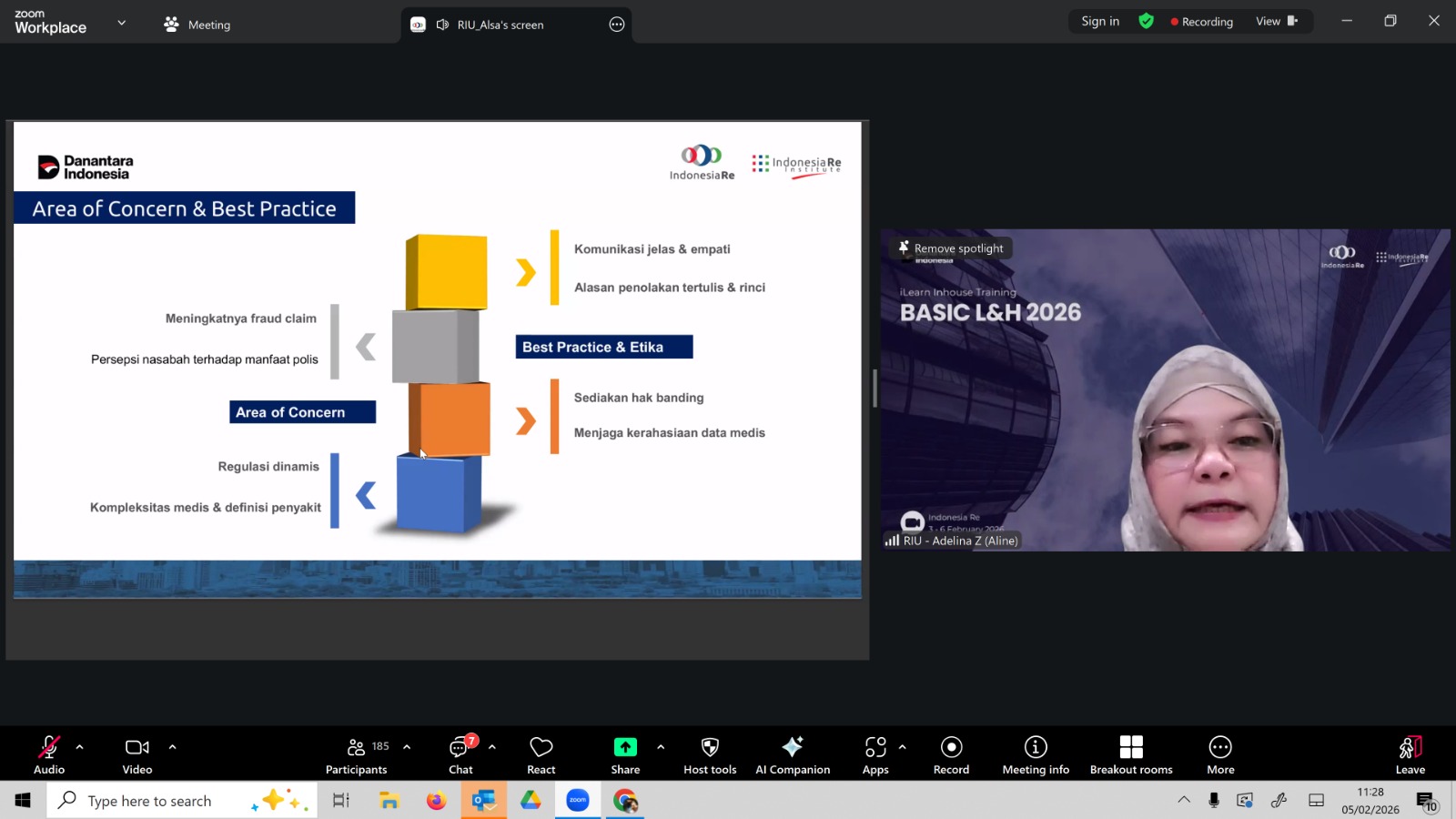The height and width of the screenshot is (819, 1456).
Task: Open the View menu
Action: [x=1276, y=21]
